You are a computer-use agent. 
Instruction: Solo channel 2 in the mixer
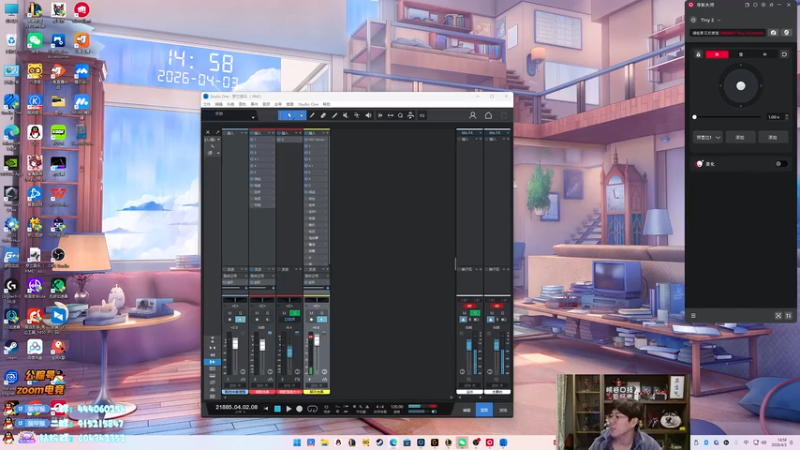pos(267,313)
